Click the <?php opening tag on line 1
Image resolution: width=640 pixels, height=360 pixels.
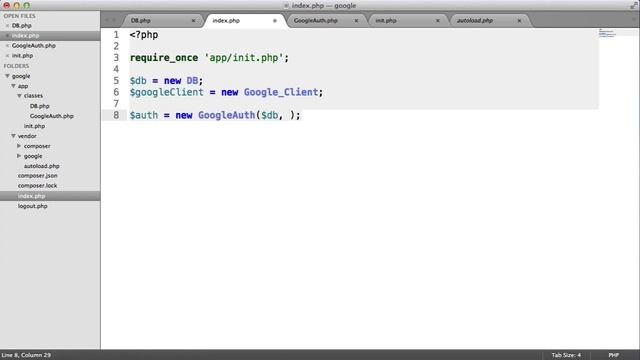144,35
